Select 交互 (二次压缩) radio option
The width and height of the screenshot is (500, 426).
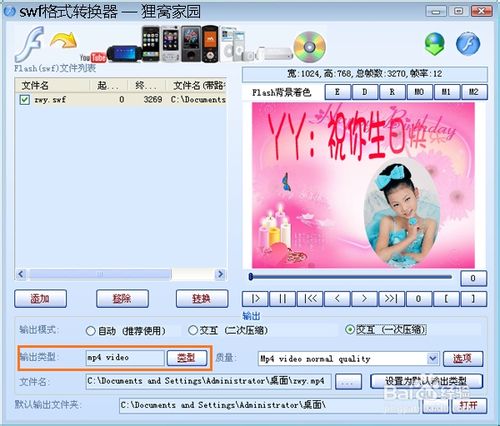[x=228, y=330]
